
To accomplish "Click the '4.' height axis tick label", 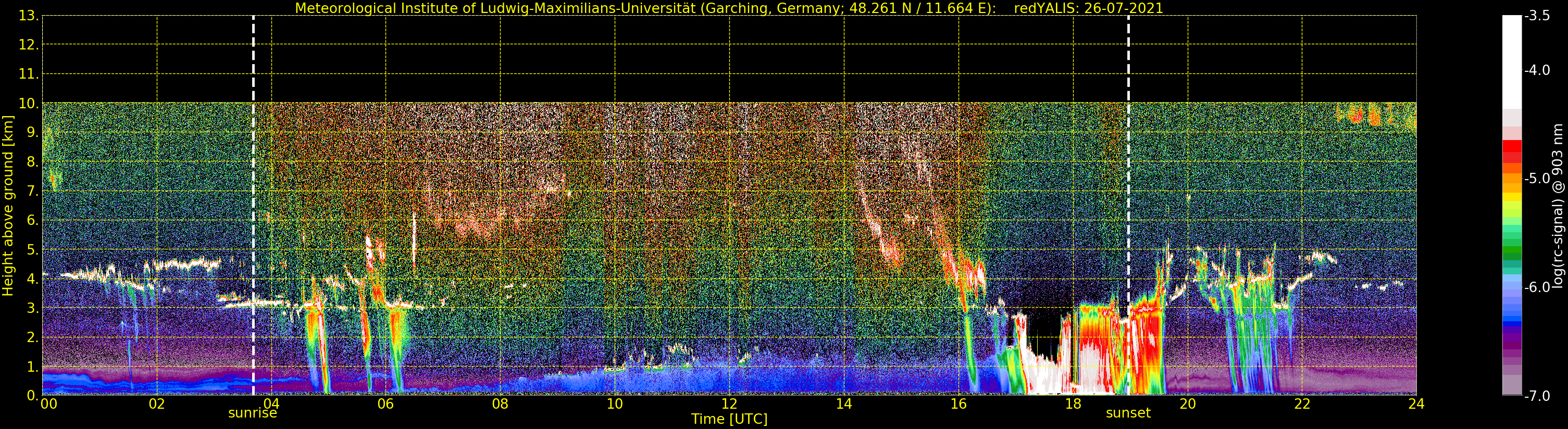I will coord(33,279).
